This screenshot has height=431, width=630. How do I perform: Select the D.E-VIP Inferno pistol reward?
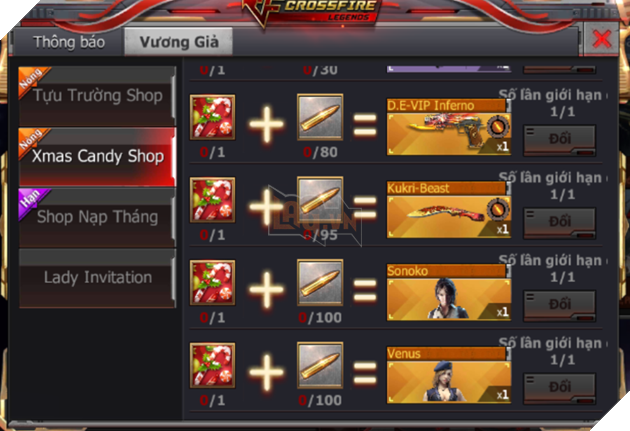click(449, 127)
